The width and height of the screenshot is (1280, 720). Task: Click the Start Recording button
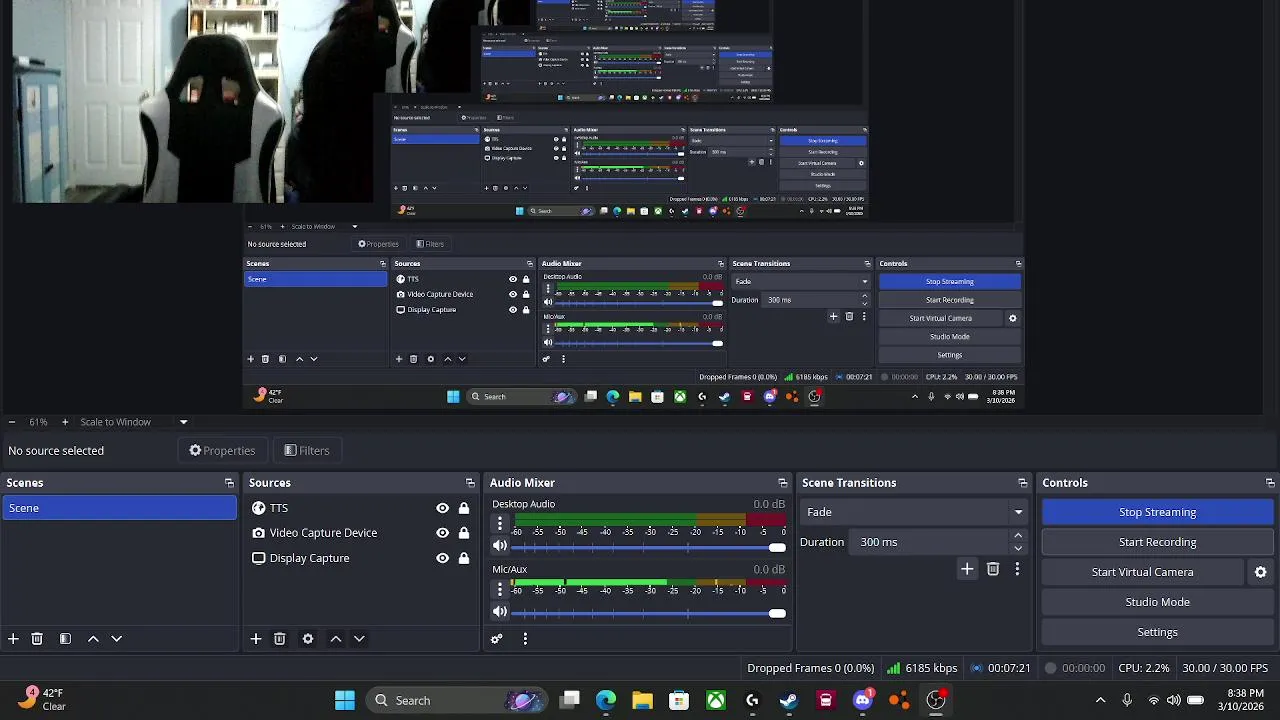point(1157,542)
